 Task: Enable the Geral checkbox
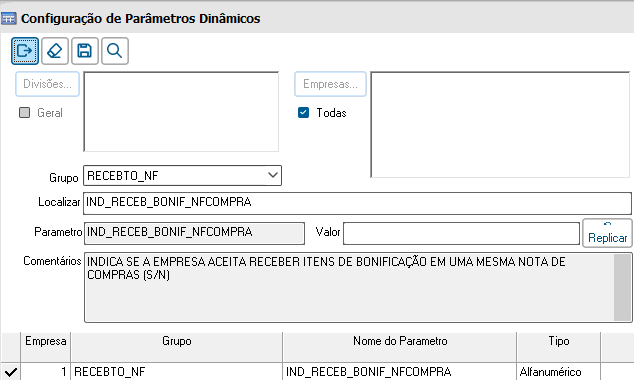coord(25,112)
